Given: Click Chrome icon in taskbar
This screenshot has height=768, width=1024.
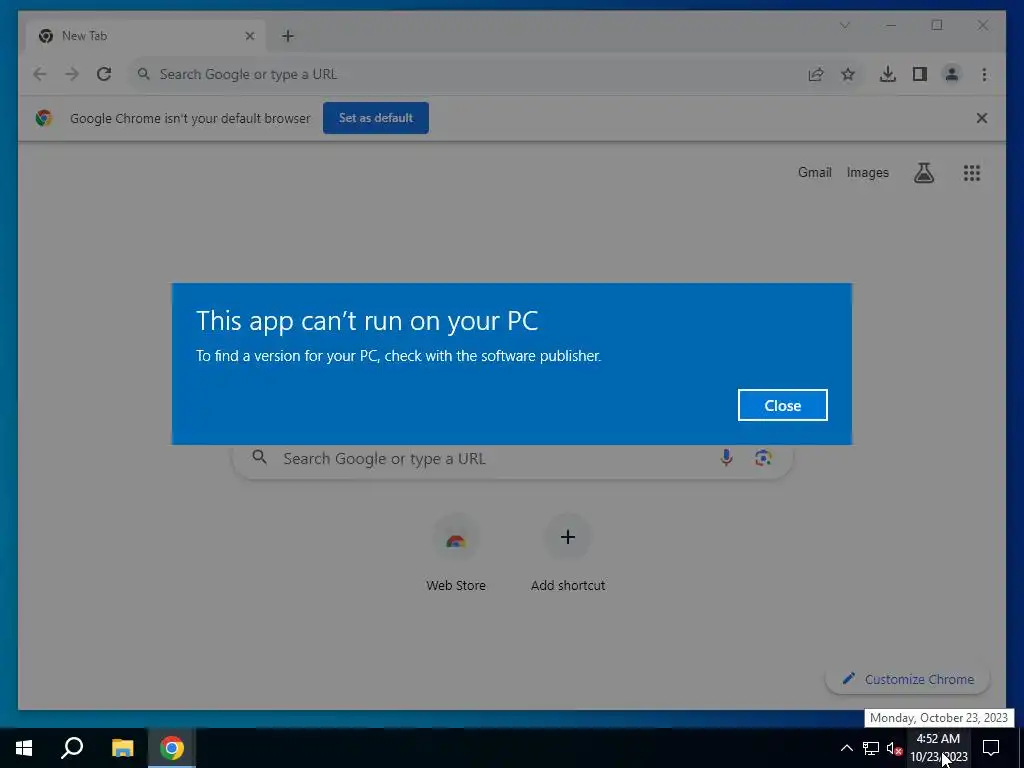Looking at the screenshot, I should (172, 748).
